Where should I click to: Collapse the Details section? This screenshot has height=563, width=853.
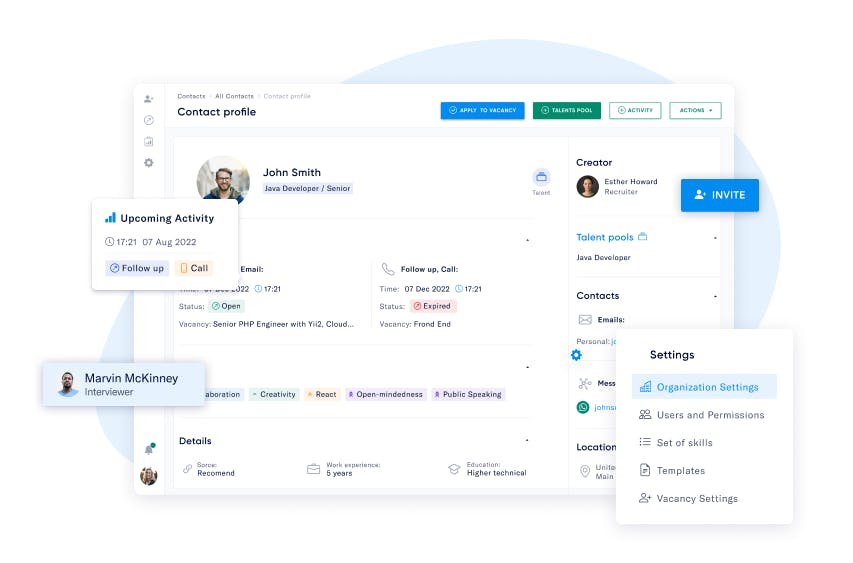(527, 440)
